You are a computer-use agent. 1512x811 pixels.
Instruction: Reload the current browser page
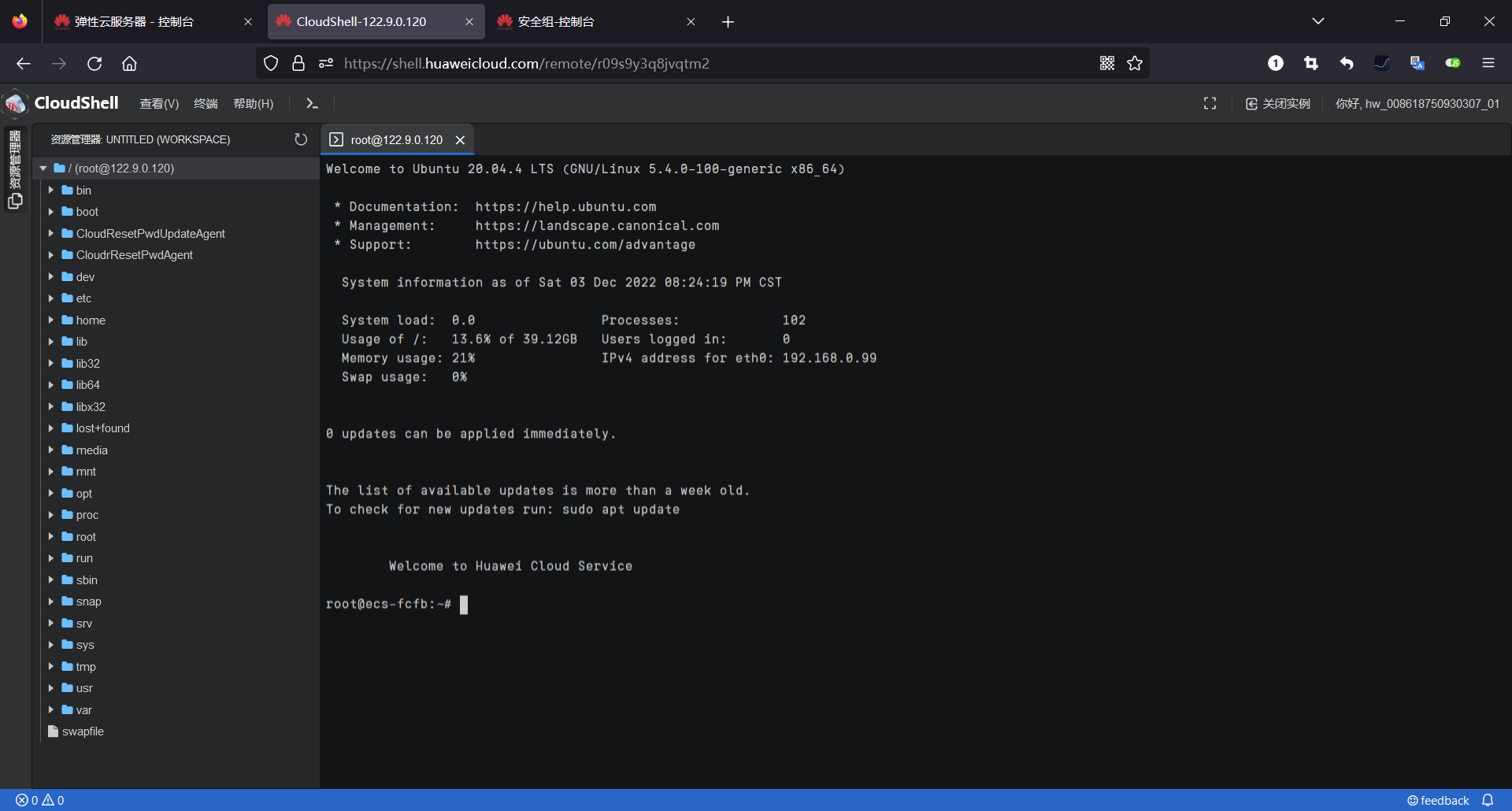(x=94, y=63)
